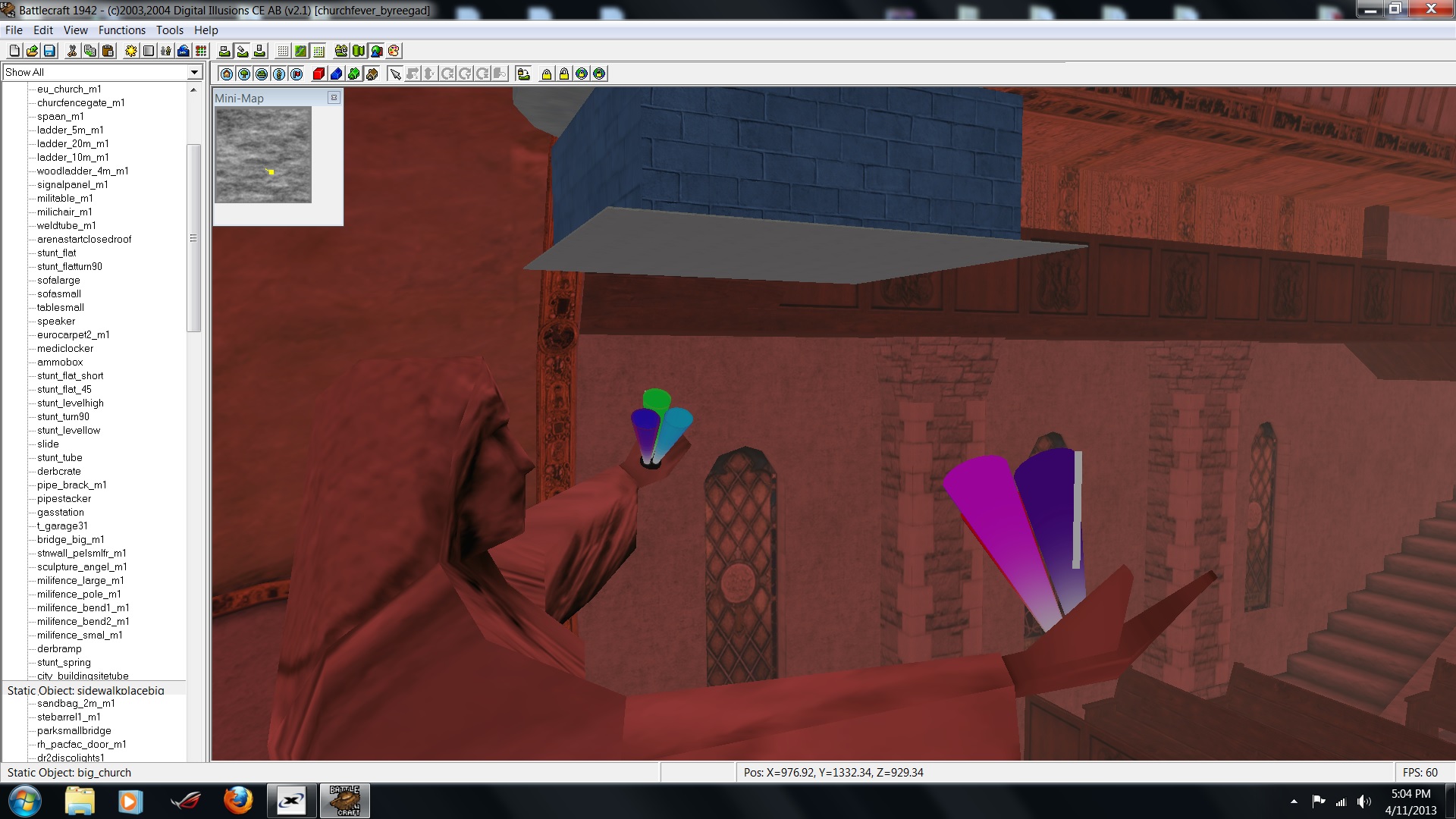Click the Mini-Map terrain thumbnail

pos(263,155)
